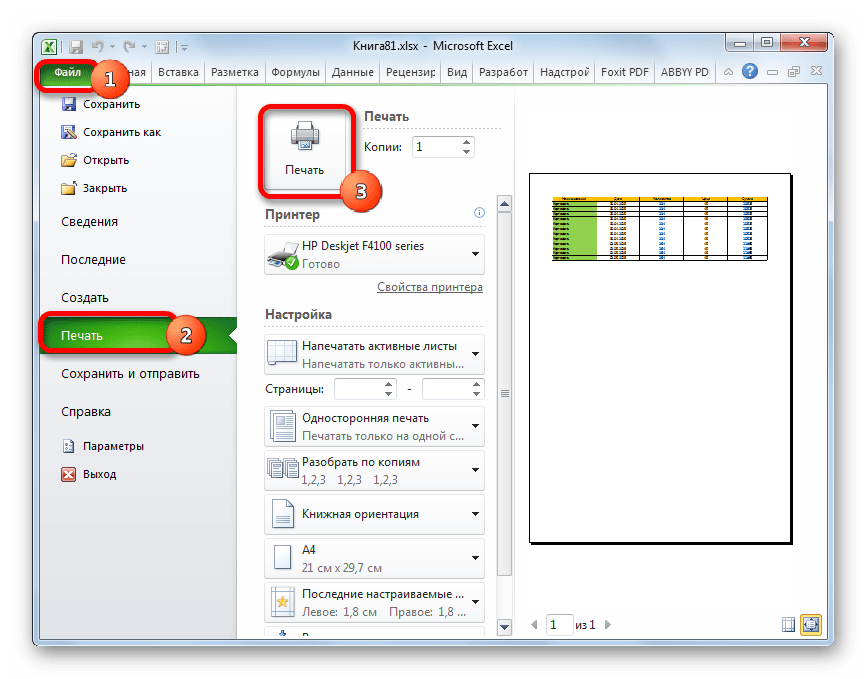
Task: Click the Undo arrow in quick access toolbar
Action: click(98, 47)
